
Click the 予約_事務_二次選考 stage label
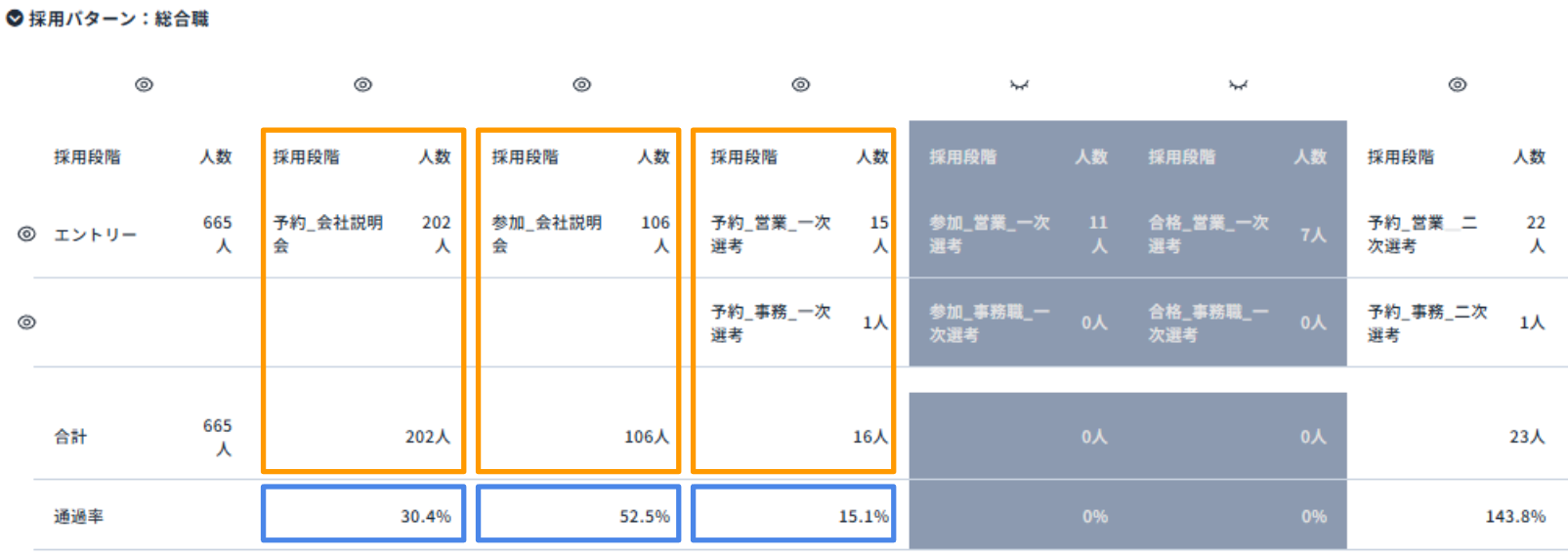tap(1426, 322)
